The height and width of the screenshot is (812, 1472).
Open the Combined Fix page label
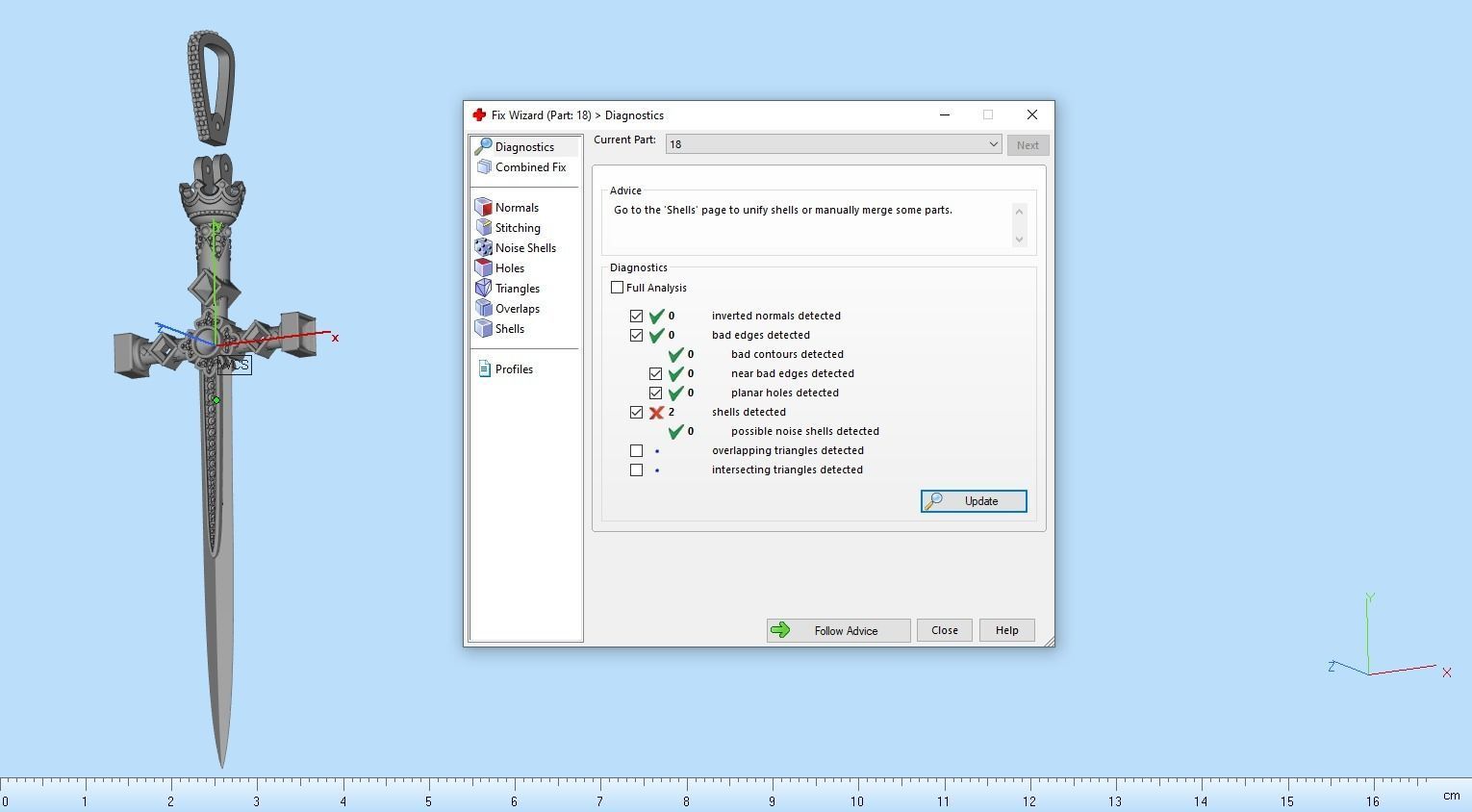click(530, 167)
